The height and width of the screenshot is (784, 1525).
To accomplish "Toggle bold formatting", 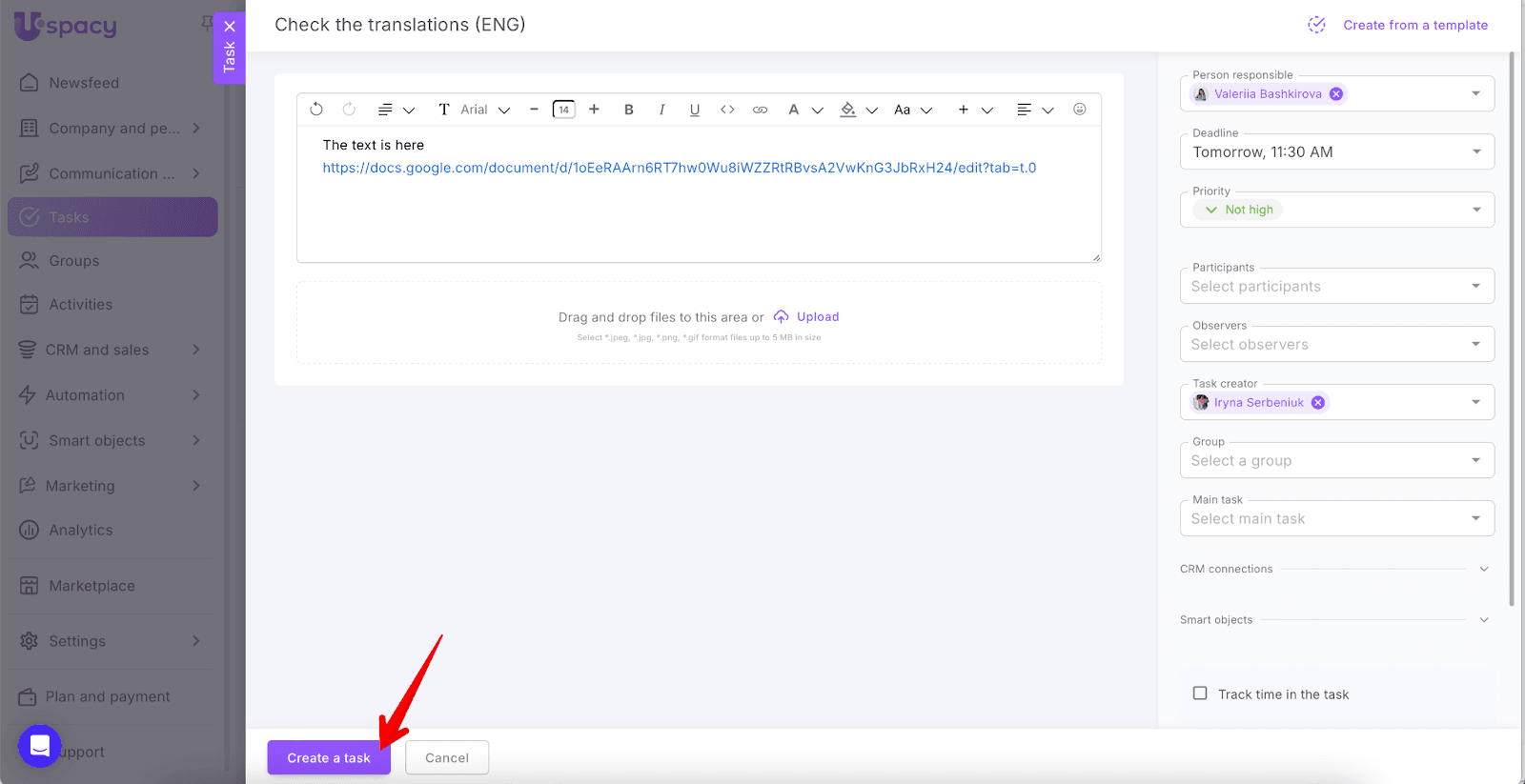I will pyautogui.click(x=629, y=110).
